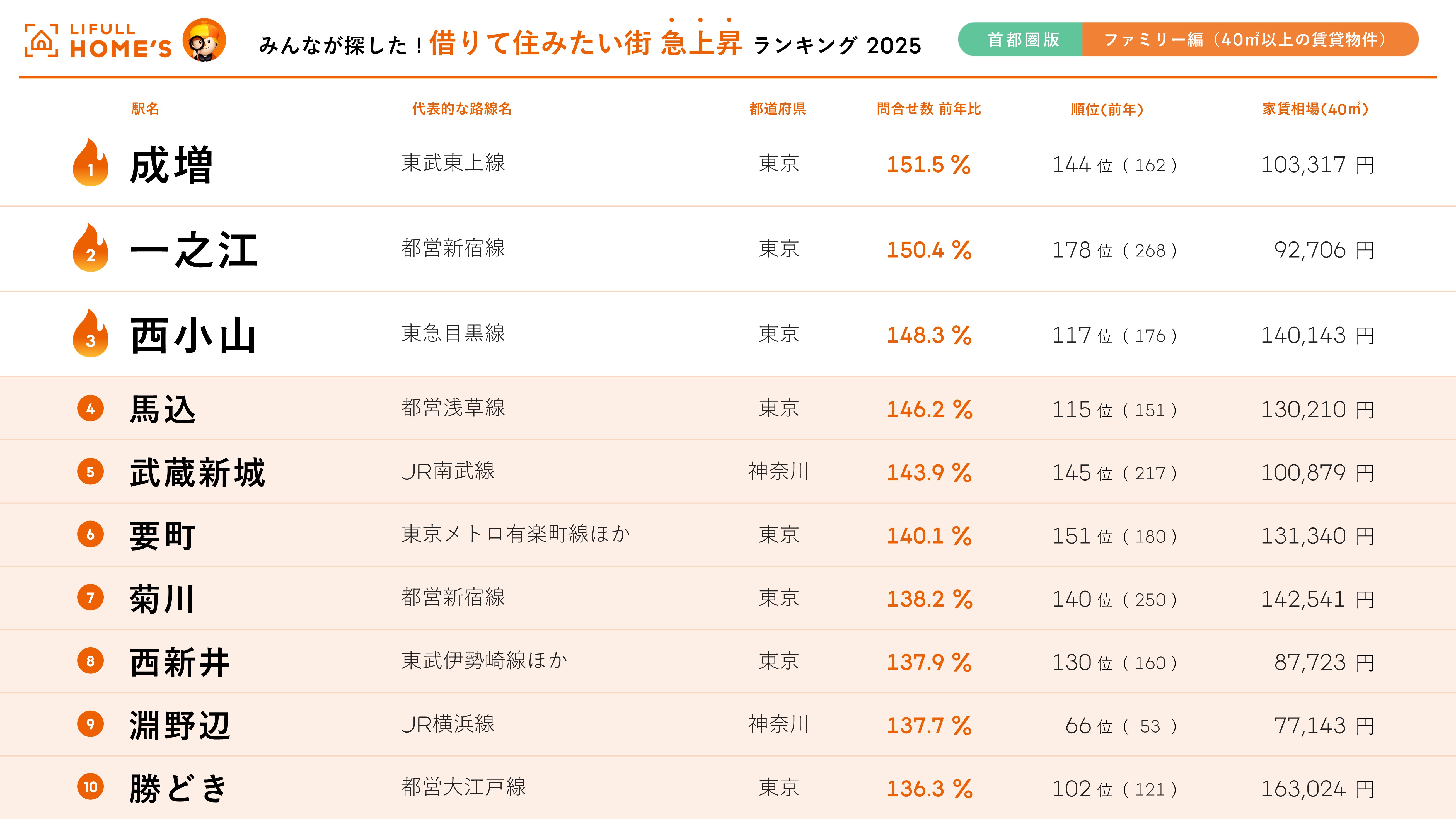
Task: Click the 問合せ数 前年比 column header
Action: (929, 109)
